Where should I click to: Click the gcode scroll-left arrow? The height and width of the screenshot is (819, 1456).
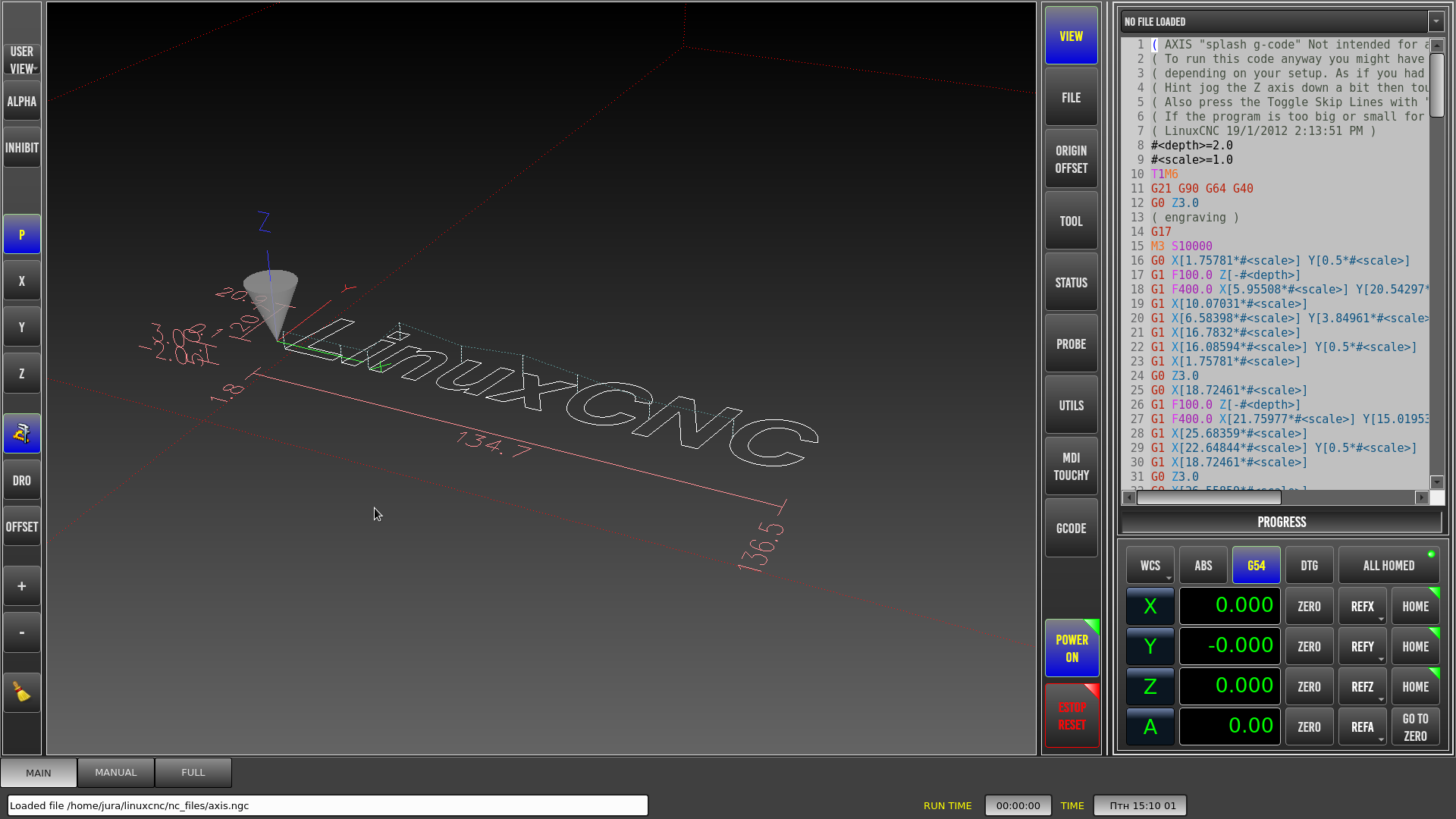[1129, 497]
